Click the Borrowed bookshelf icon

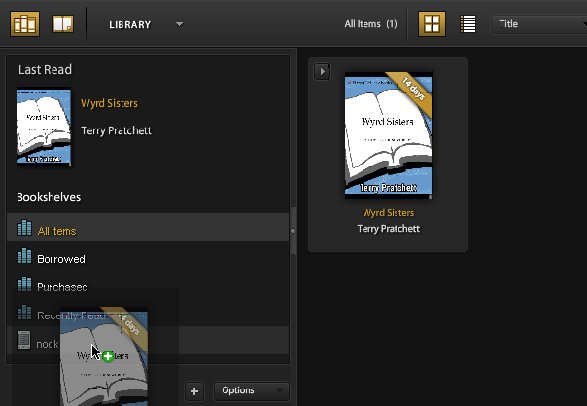(x=24, y=256)
